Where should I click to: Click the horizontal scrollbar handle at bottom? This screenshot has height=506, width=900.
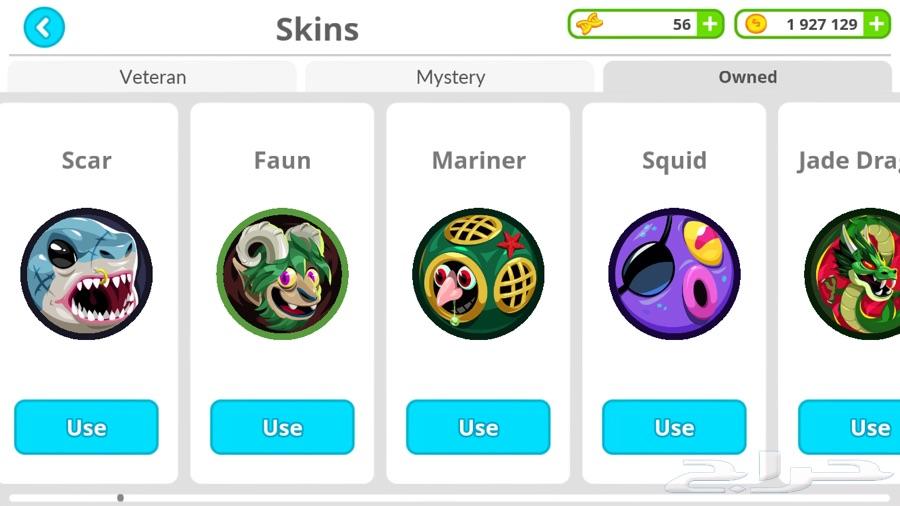pos(121,498)
